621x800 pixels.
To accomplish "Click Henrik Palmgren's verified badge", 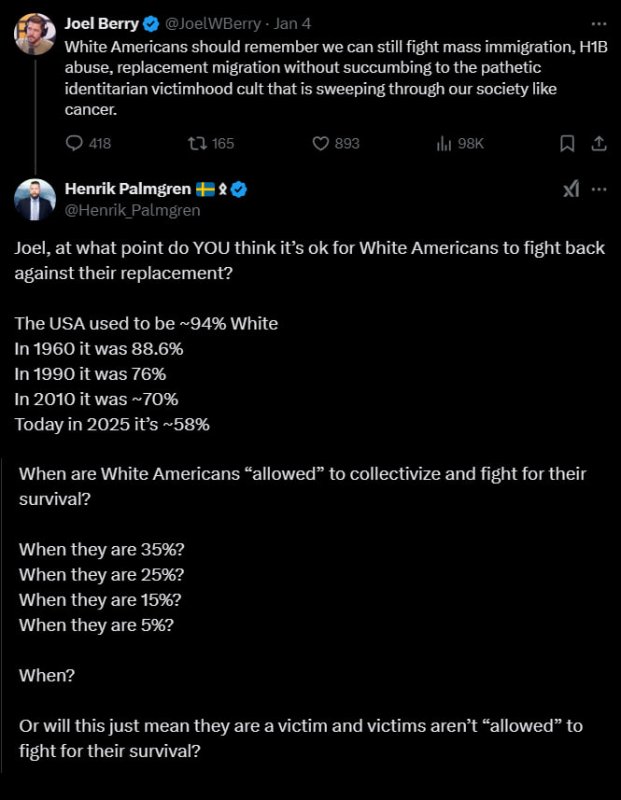I will coord(239,189).
